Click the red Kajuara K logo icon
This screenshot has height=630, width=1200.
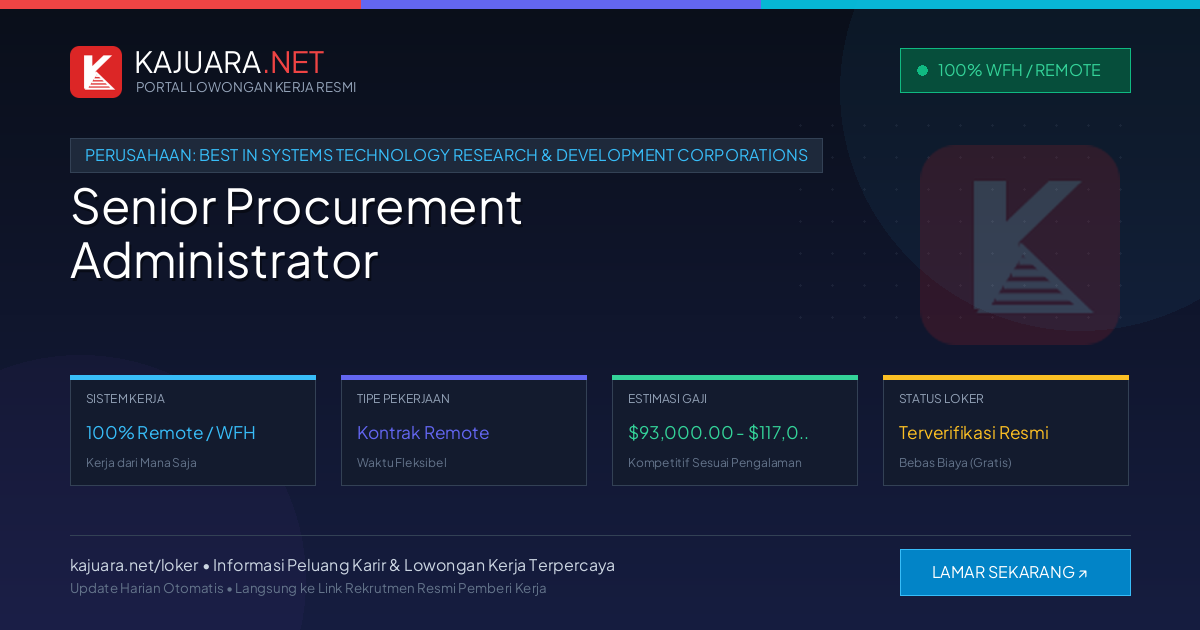(x=96, y=72)
